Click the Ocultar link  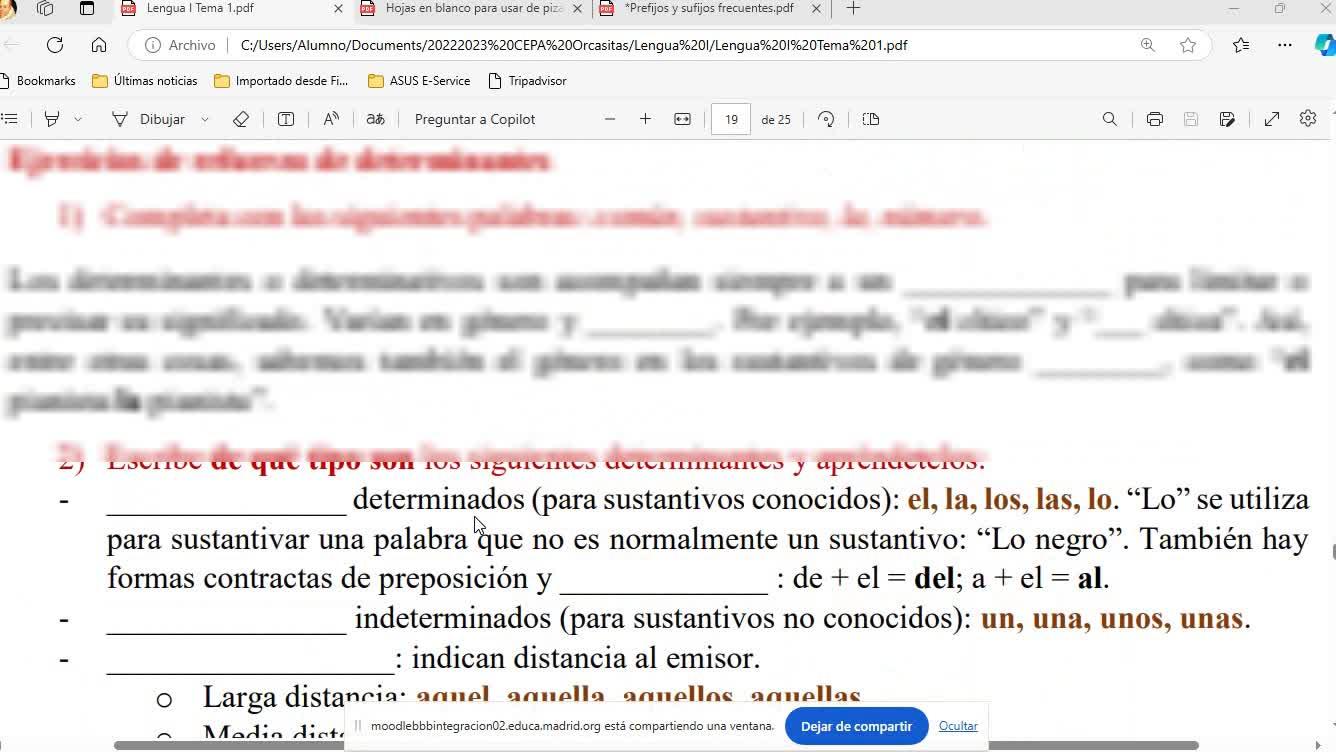(x=958, y=726)
